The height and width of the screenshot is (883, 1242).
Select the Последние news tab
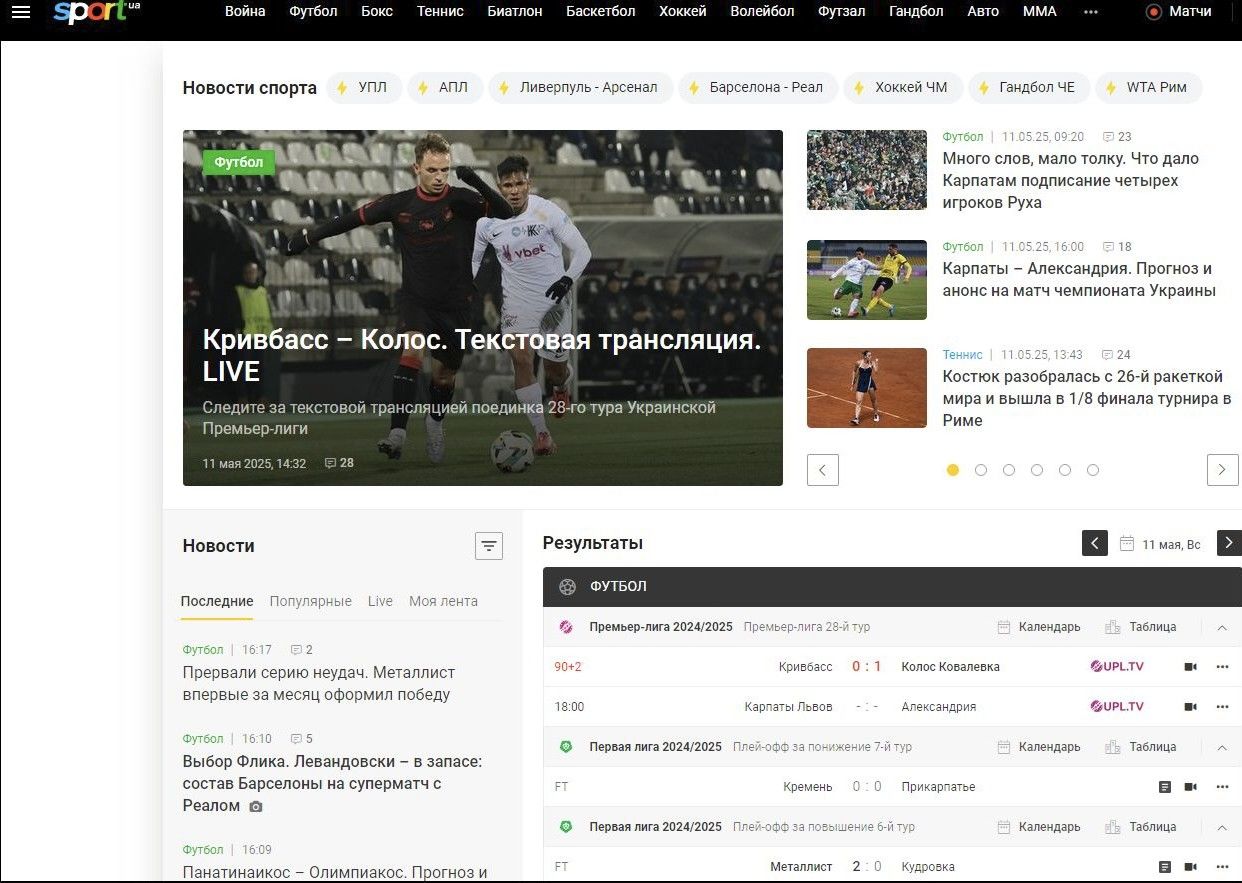click(x=217, y=601)
